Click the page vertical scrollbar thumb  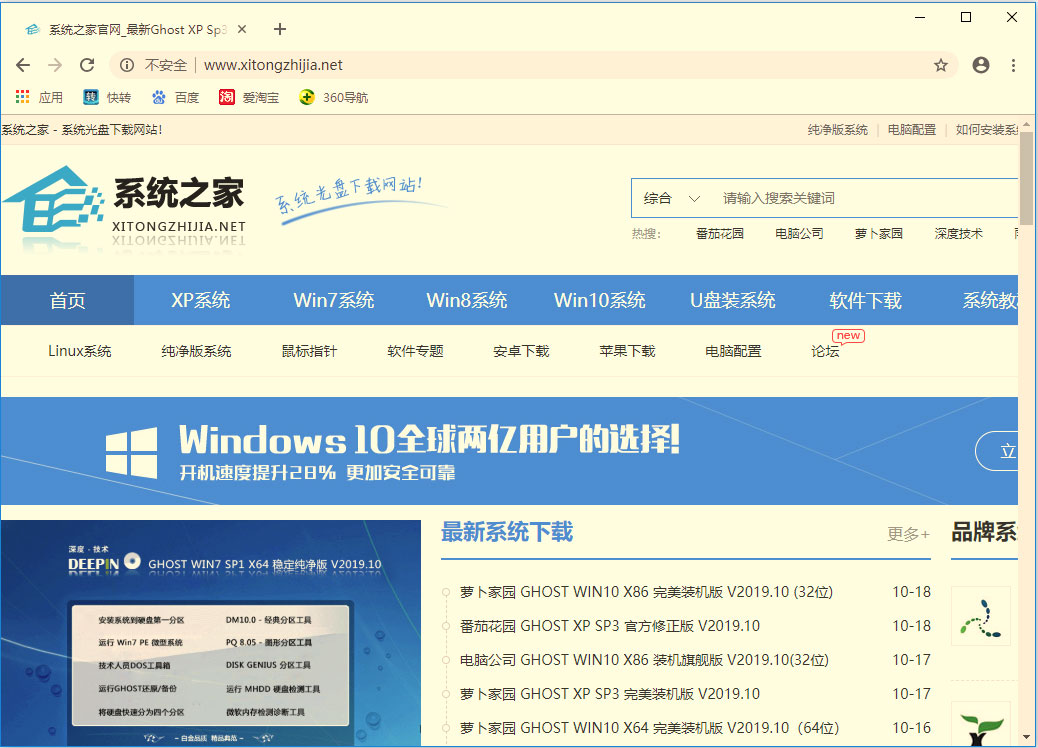(1027, 178)
